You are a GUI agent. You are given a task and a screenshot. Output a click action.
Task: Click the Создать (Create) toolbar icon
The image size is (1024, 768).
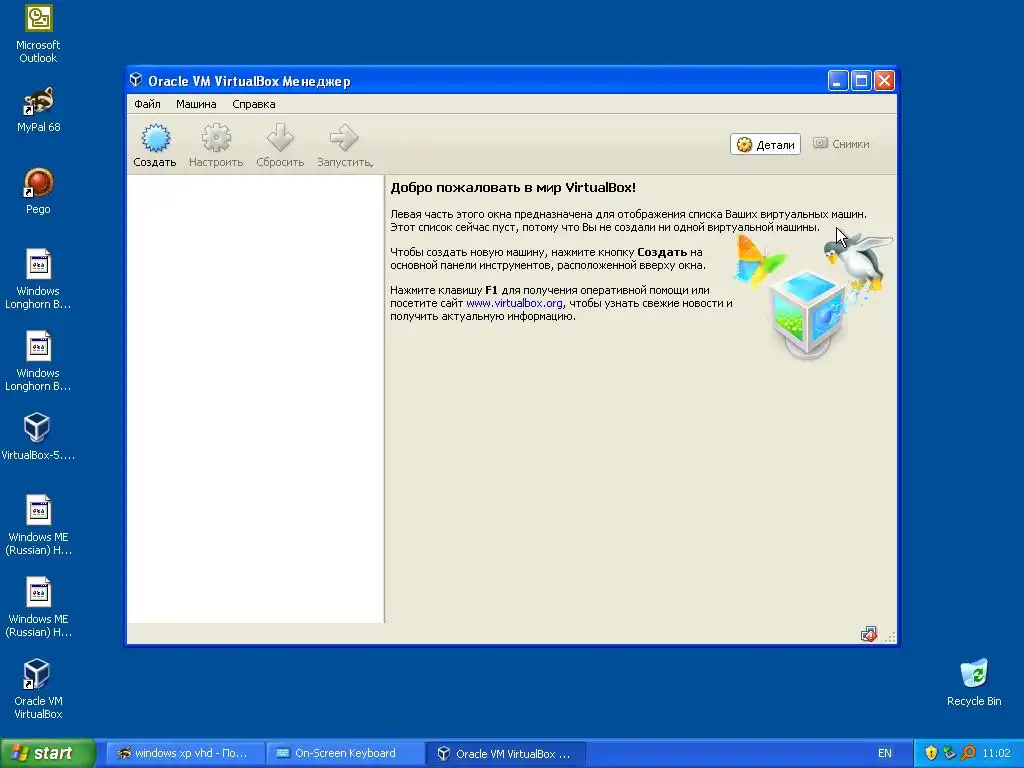(x=155, y=138)
